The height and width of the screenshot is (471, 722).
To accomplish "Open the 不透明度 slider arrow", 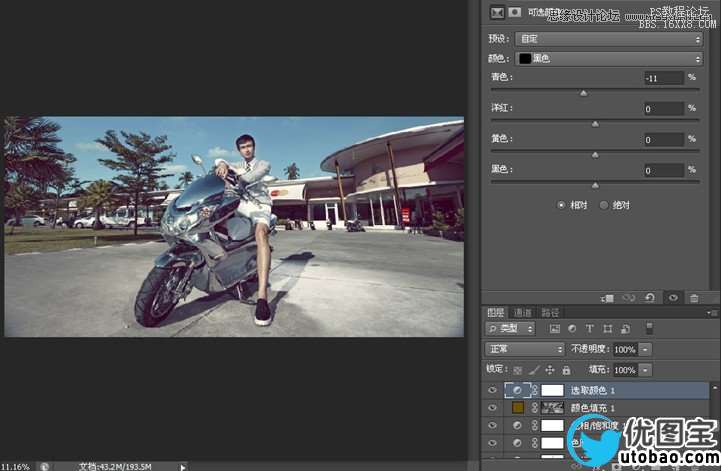I will coord(645,349).
